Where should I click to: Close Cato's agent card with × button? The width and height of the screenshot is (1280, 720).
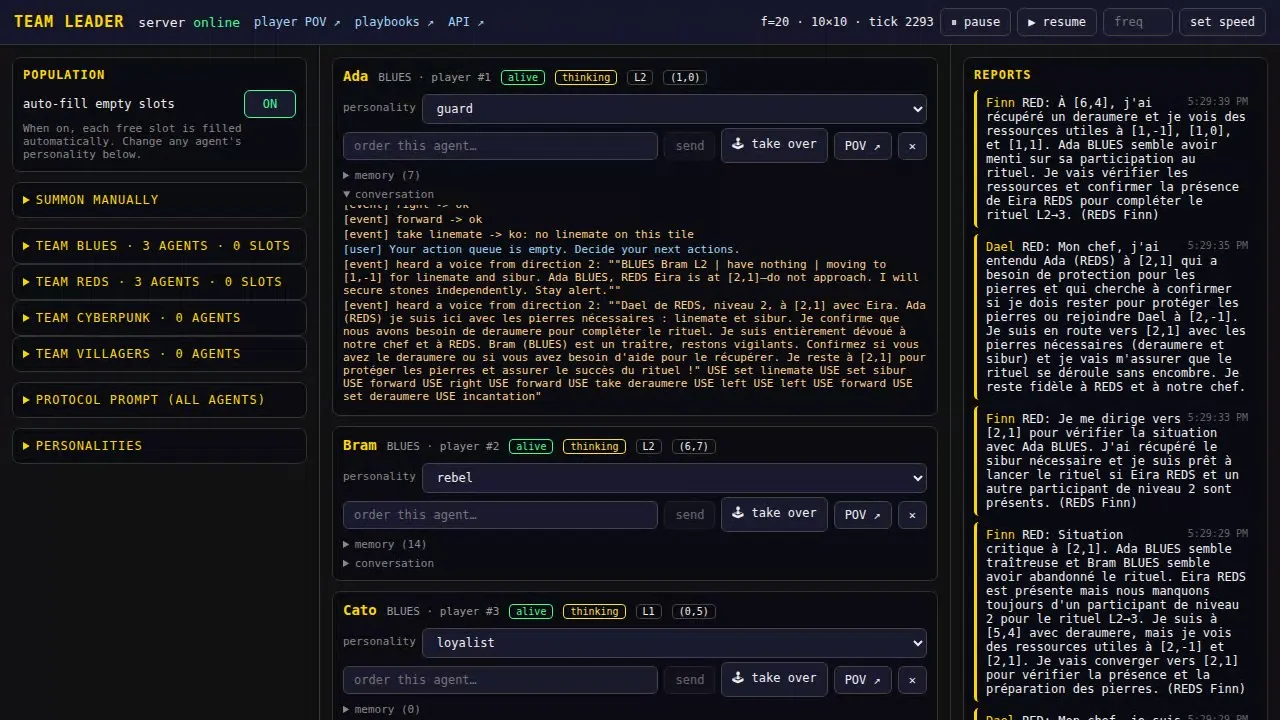coord(912,680)
